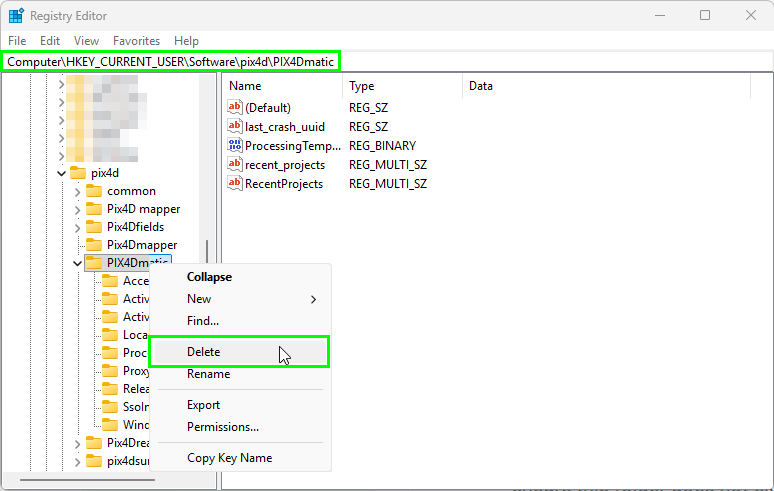Select the Pix4Dfields tree key label
This screenshot has width=774, height=491.
tap(135, 227)
